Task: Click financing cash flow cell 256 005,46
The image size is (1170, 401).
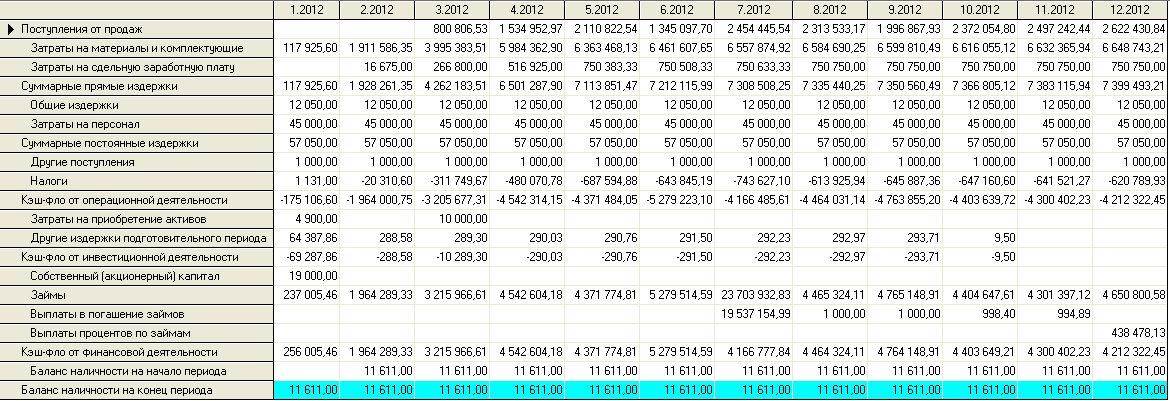Action: coord(307,352)
